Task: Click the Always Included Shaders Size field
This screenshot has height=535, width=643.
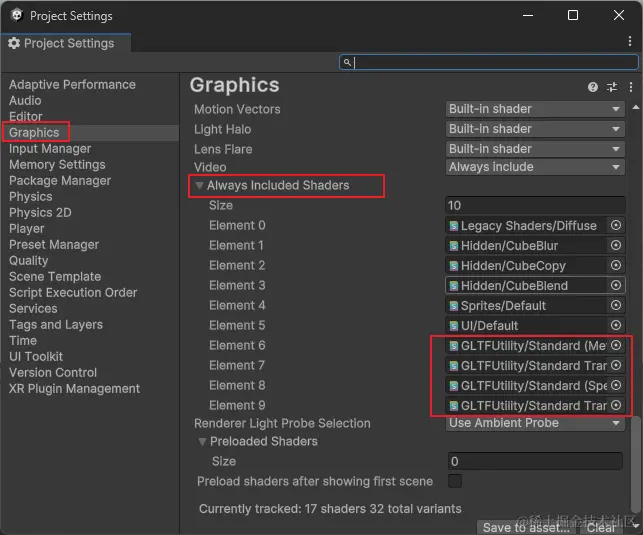Action: [x=535, y=205]
